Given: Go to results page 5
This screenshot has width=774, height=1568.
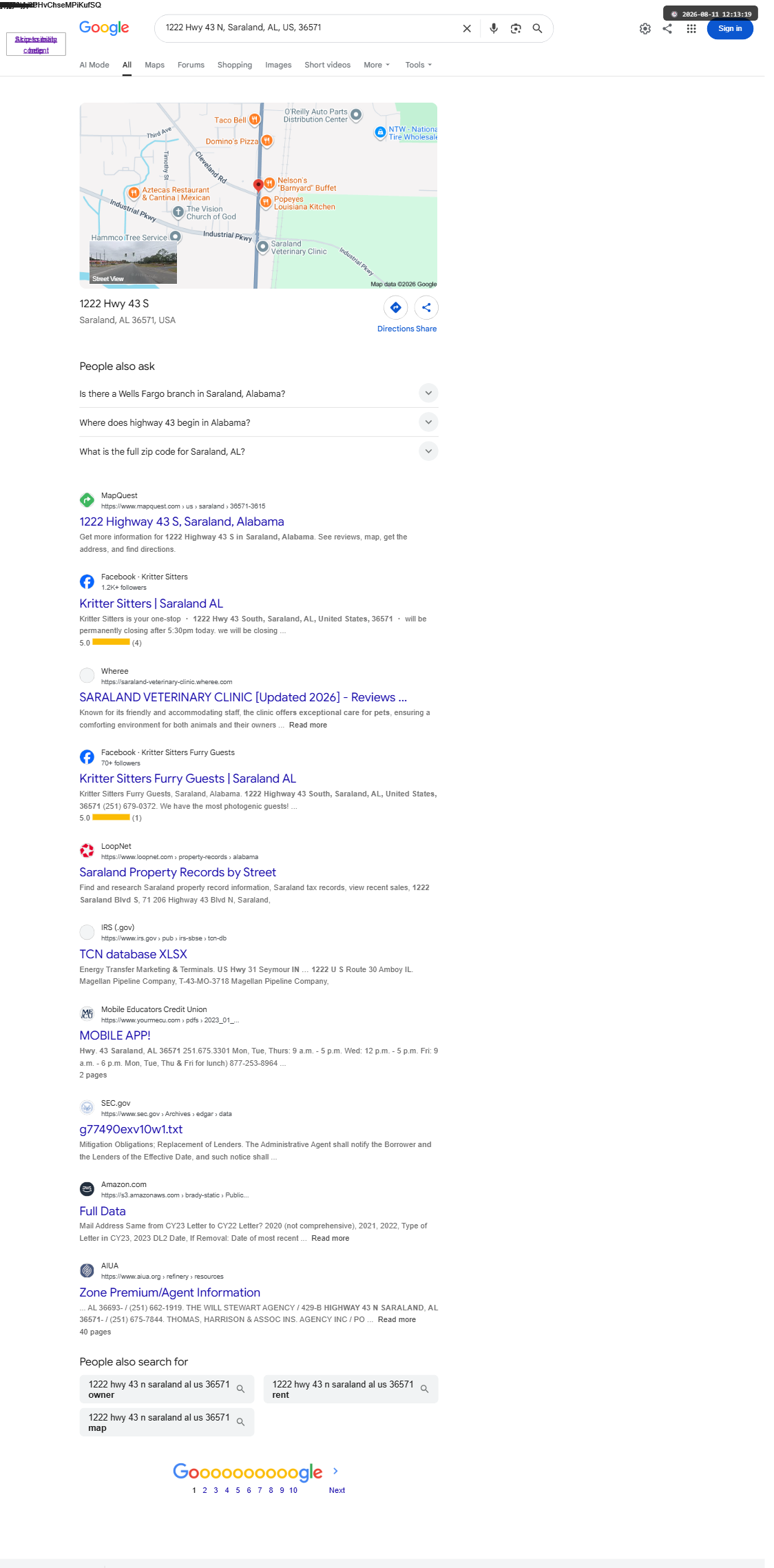Looking at the screenshot, I should (x=238, y=1490).
